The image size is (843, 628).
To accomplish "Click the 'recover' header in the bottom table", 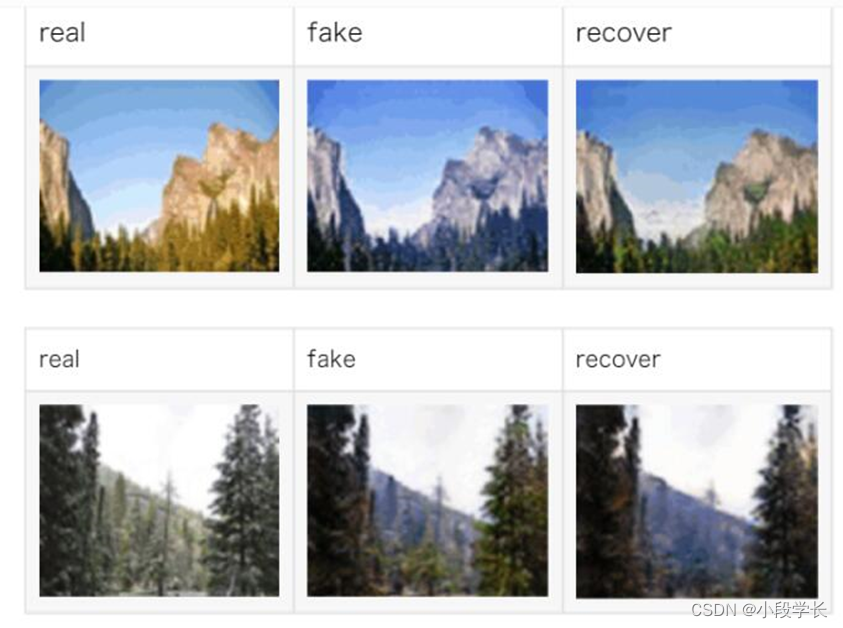I will click(618, 360).
